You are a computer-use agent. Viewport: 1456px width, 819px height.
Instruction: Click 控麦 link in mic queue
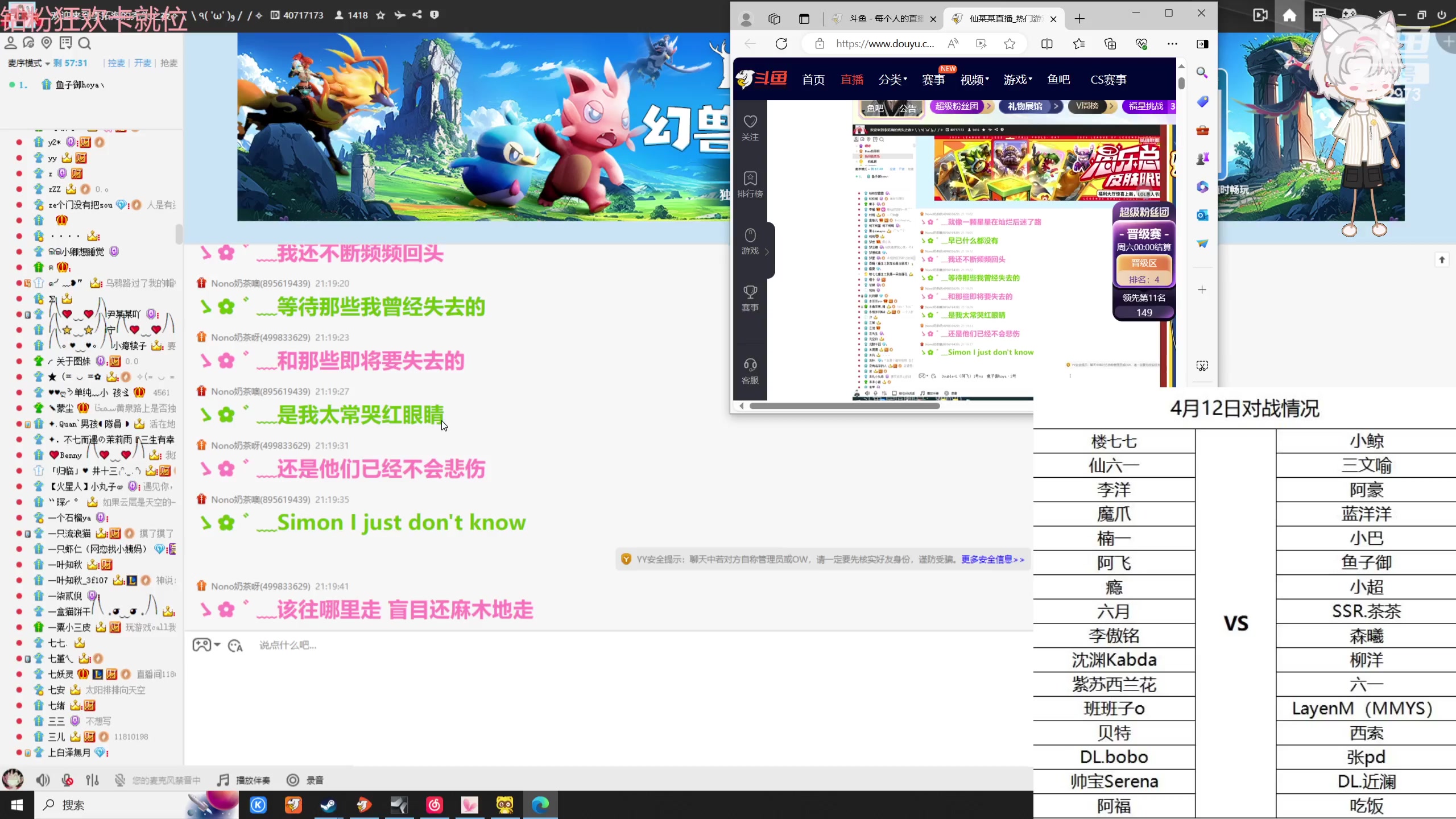point(116,63)
